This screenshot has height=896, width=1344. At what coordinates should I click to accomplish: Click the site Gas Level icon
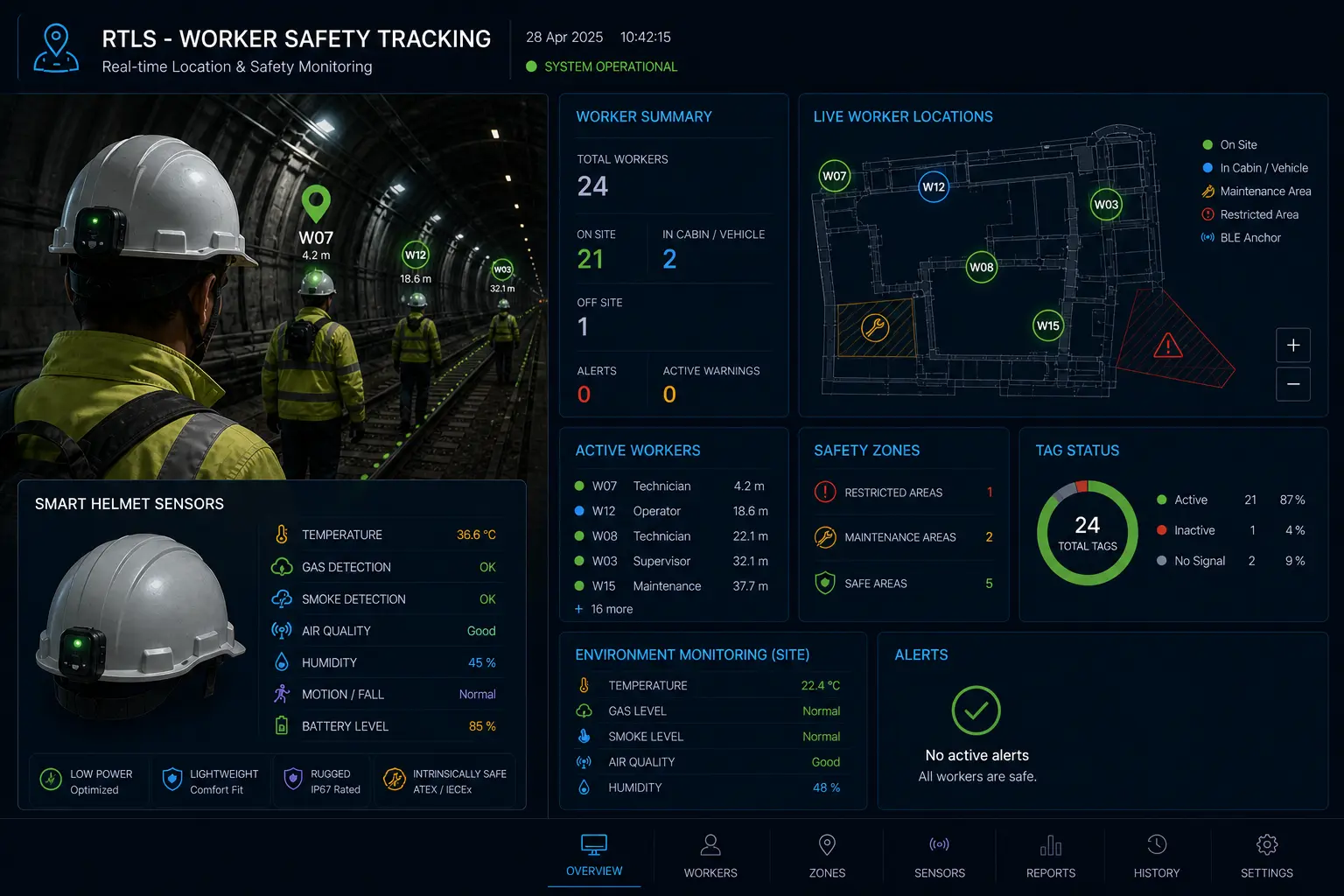pyautogui.click(x=584, y=710)
